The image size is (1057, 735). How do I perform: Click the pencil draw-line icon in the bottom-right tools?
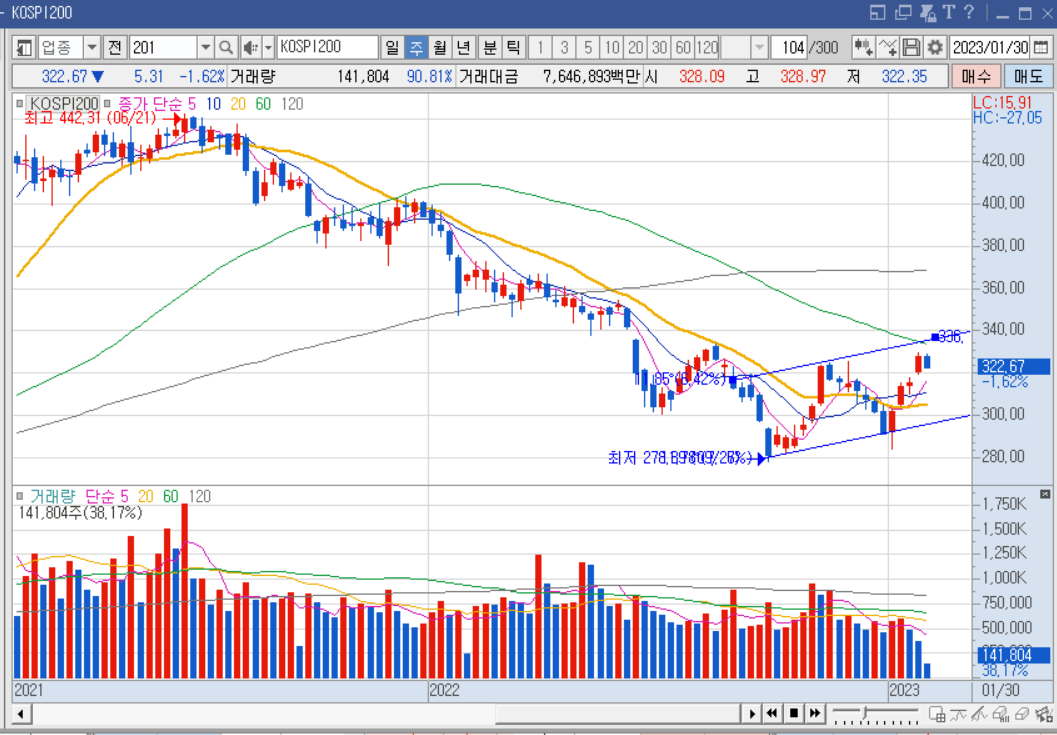(x=980, y=713)
